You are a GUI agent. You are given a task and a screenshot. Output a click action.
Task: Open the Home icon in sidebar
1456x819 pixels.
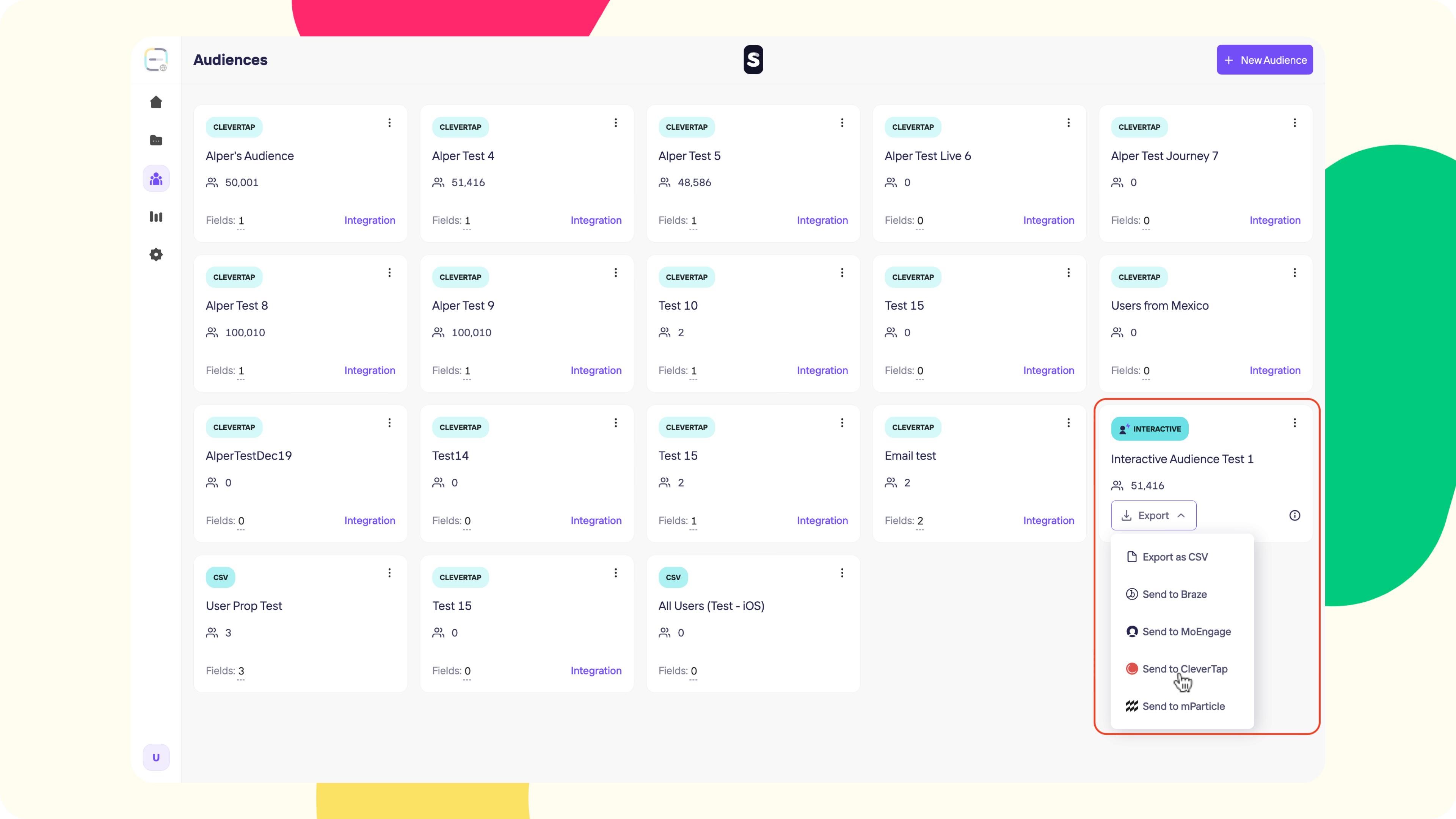pos(156,102)
